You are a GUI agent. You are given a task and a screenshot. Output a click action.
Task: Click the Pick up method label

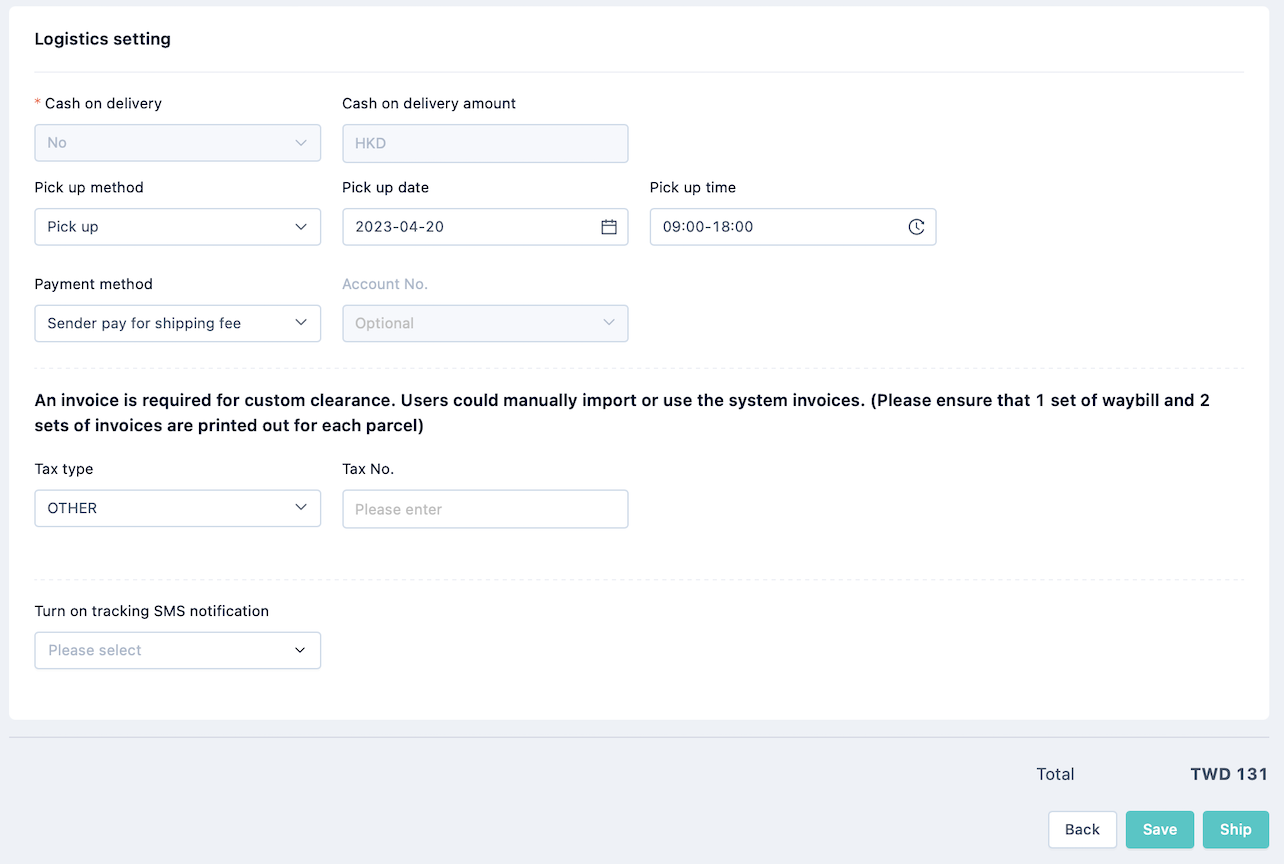click(89, 187)
